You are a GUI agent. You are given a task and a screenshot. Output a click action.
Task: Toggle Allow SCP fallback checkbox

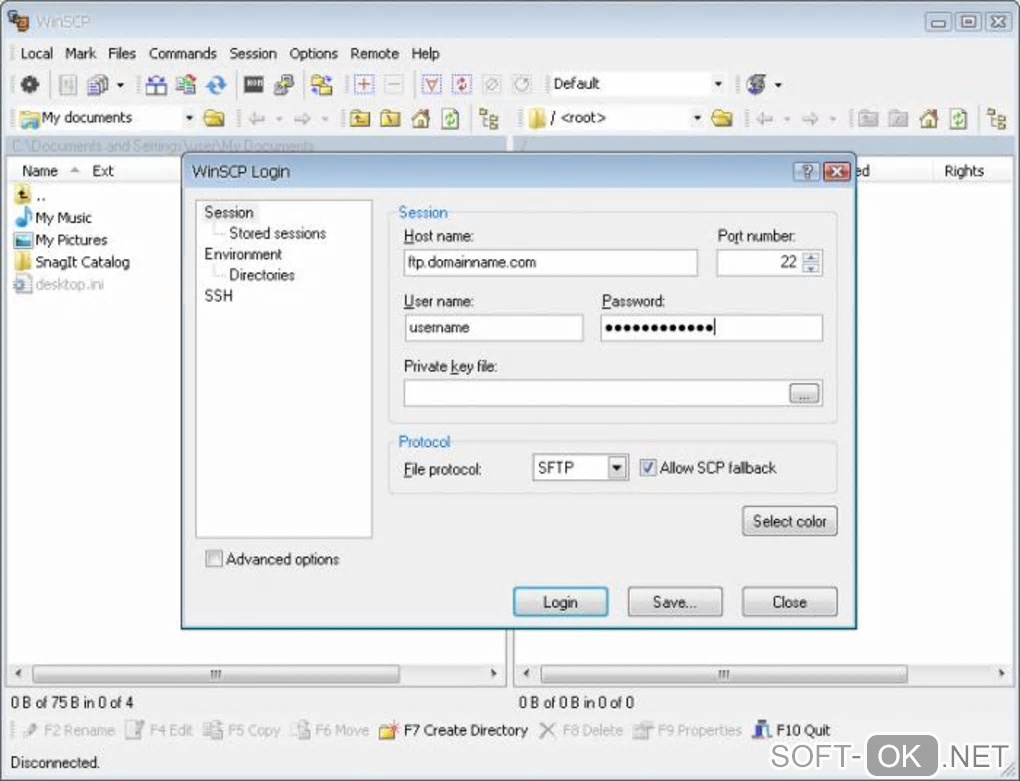[647, 468]
